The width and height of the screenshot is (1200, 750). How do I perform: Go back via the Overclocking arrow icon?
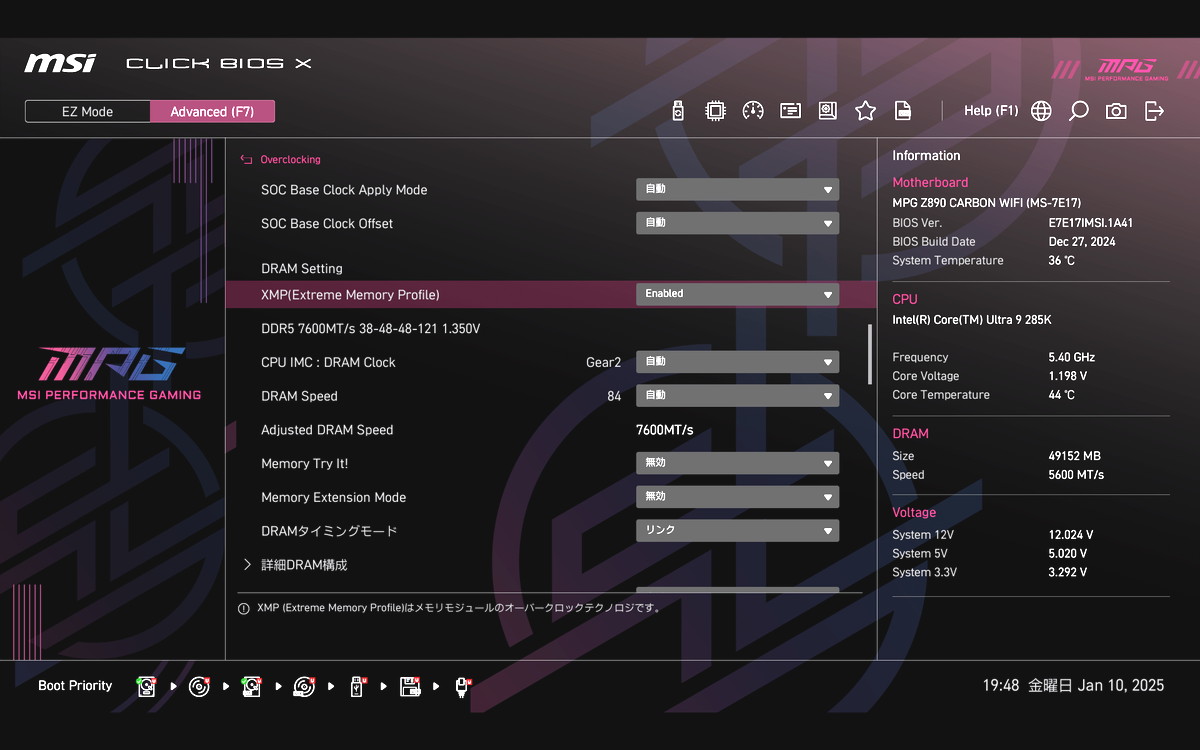[x=246, y=160]
